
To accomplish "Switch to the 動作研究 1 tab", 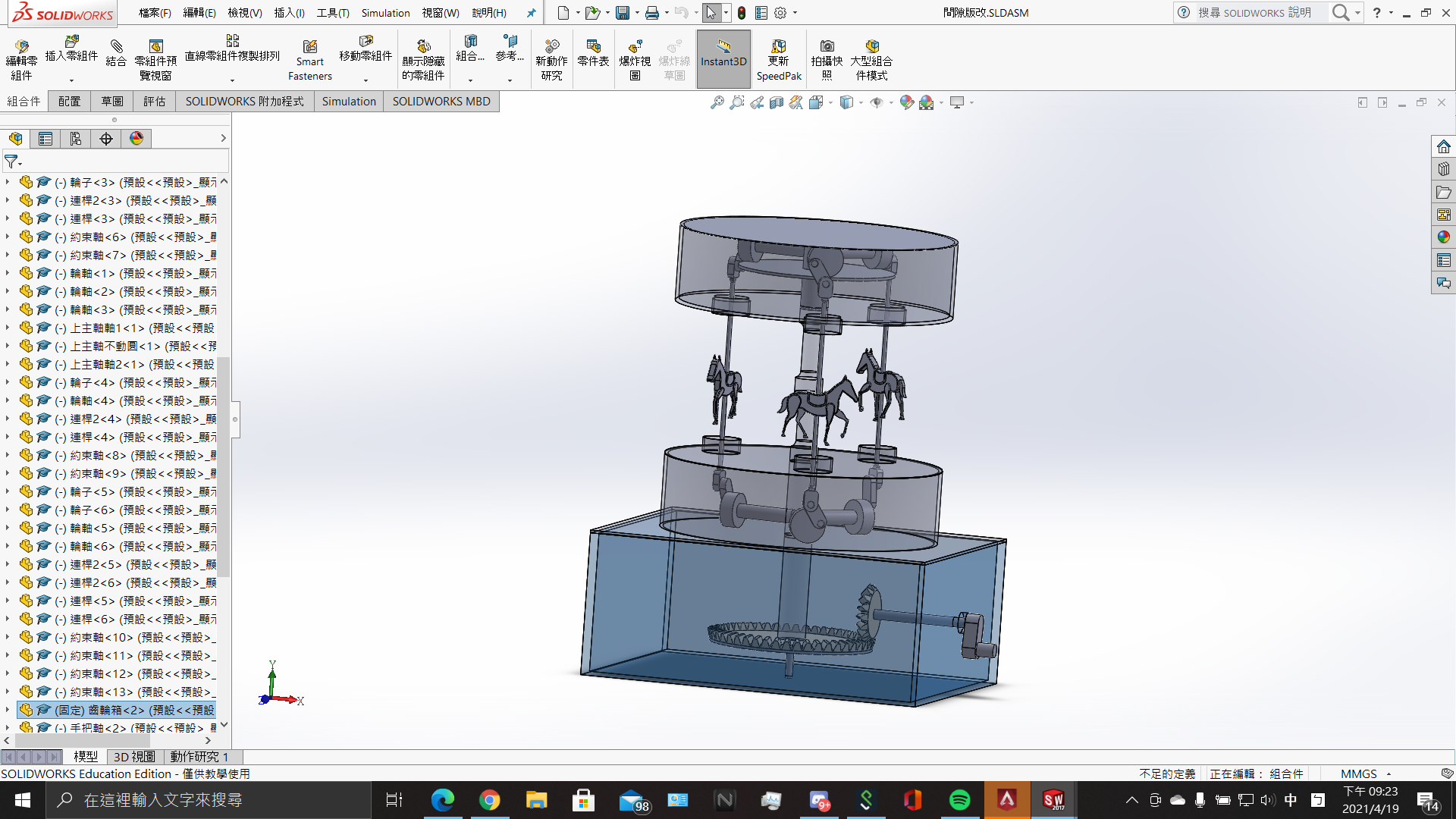I will point(199,757).
